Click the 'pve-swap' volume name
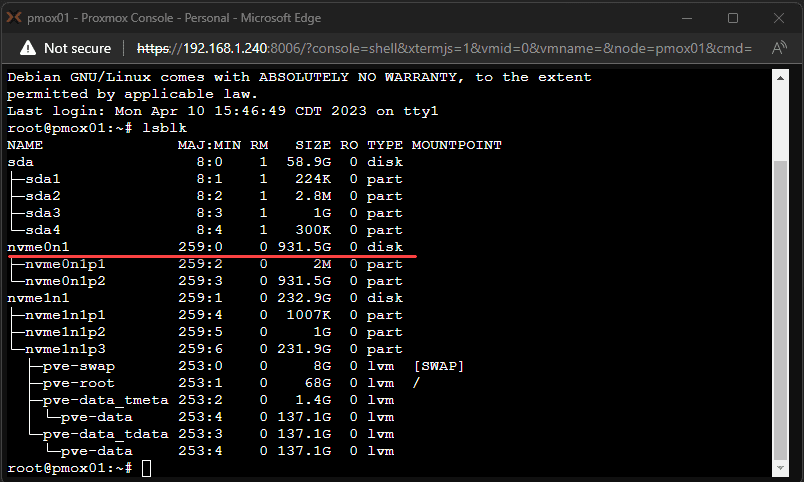Image resolution: width=804 pixels, height=482 pixels. (x=79, y=366)
